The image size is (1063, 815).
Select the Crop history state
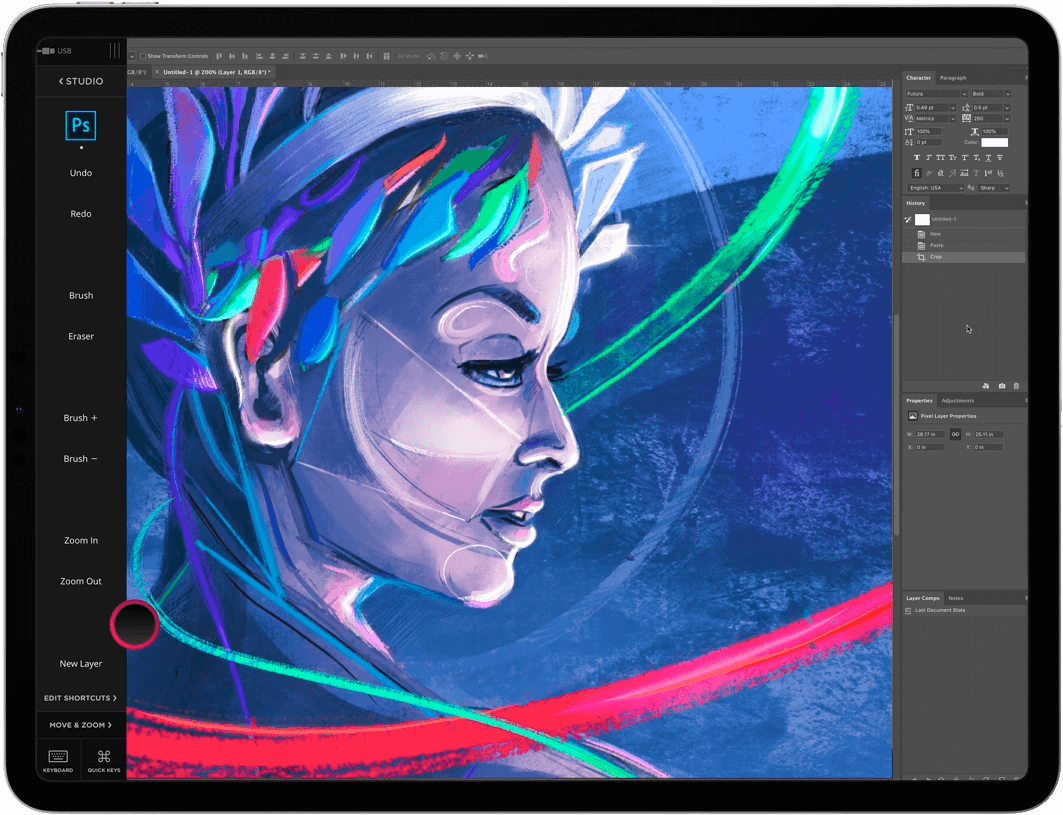click(x=963, y=257)
